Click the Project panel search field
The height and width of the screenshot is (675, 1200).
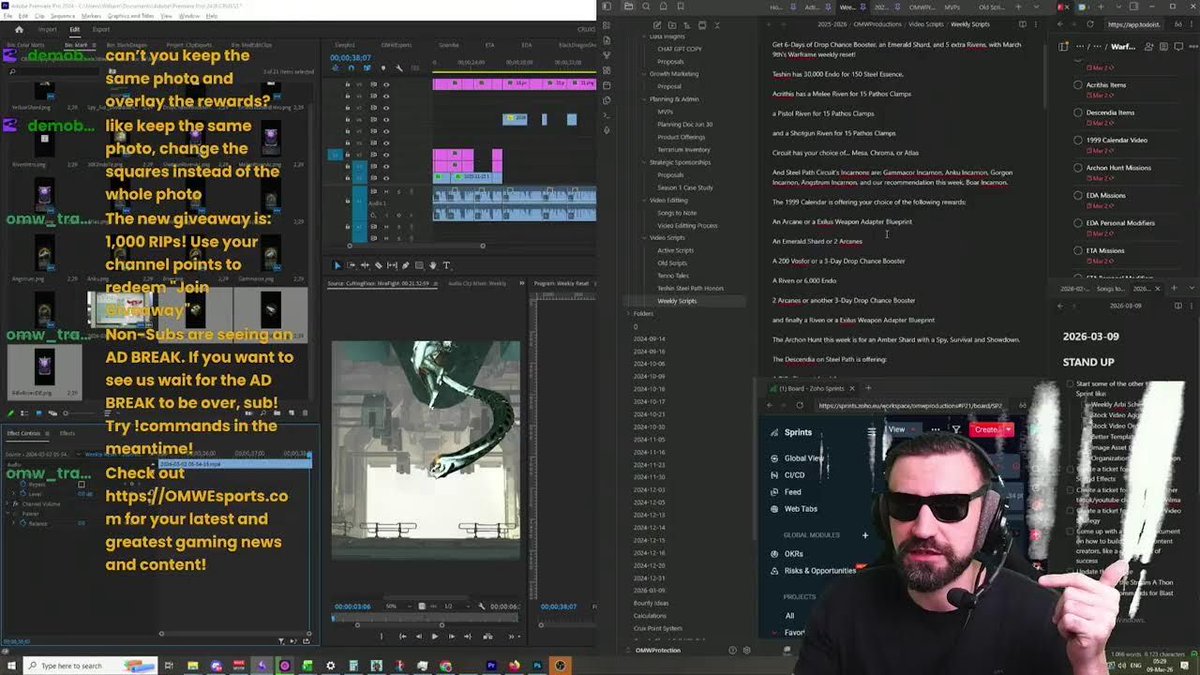(x=55, y=71)
